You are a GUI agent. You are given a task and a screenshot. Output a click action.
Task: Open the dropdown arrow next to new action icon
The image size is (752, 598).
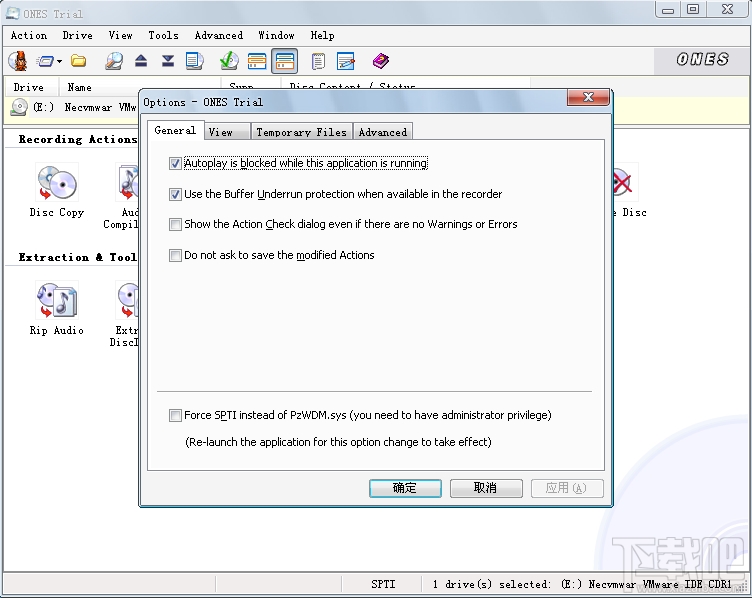(x=59, y=61)
